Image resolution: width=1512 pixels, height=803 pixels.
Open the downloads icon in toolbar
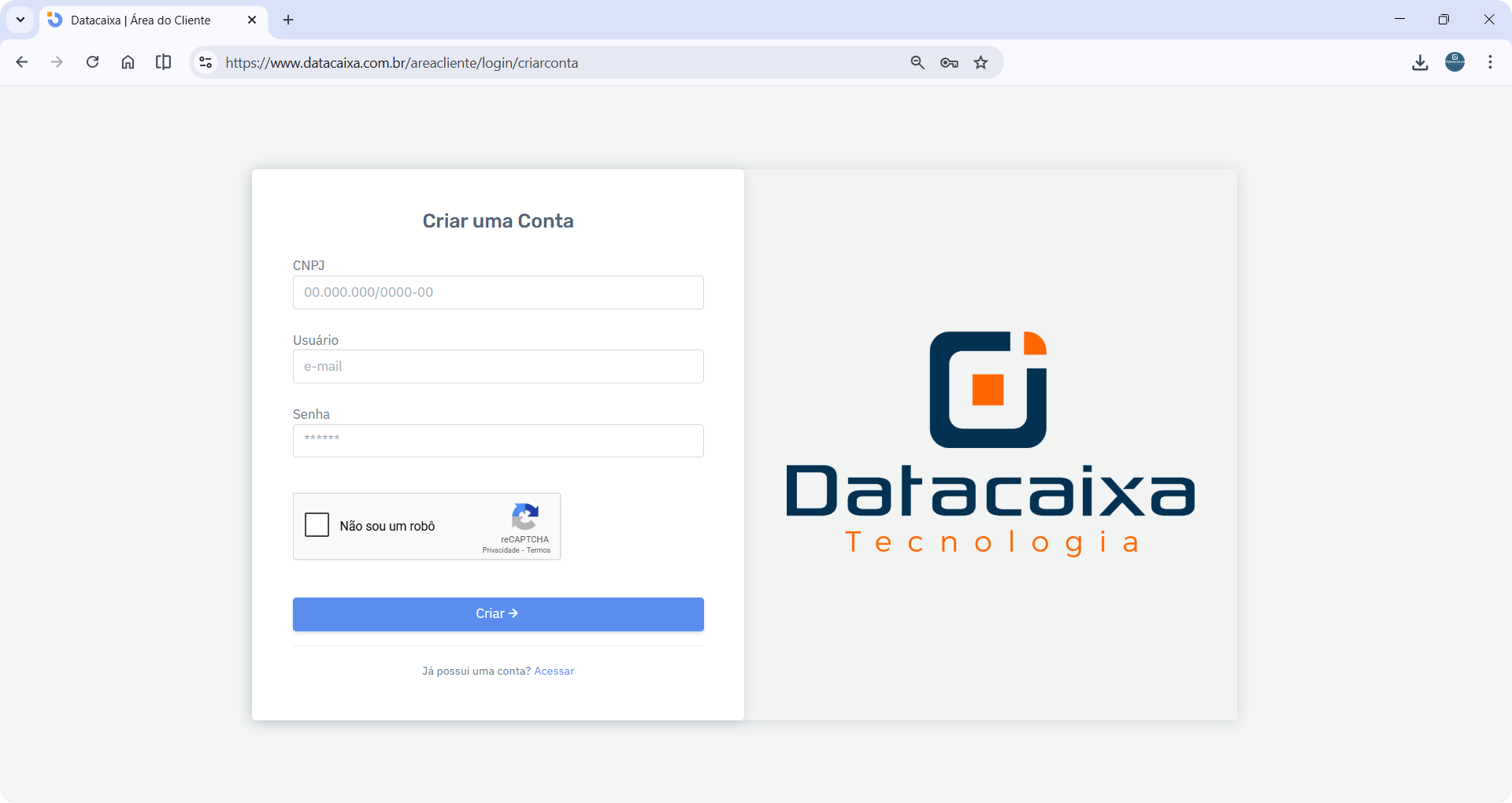point(1420,62)
